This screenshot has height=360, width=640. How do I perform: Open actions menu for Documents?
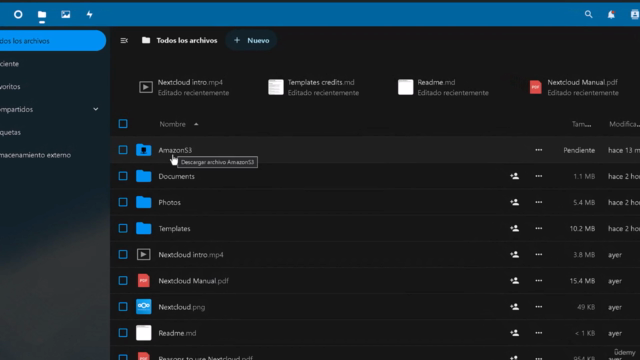coord(539,176)
